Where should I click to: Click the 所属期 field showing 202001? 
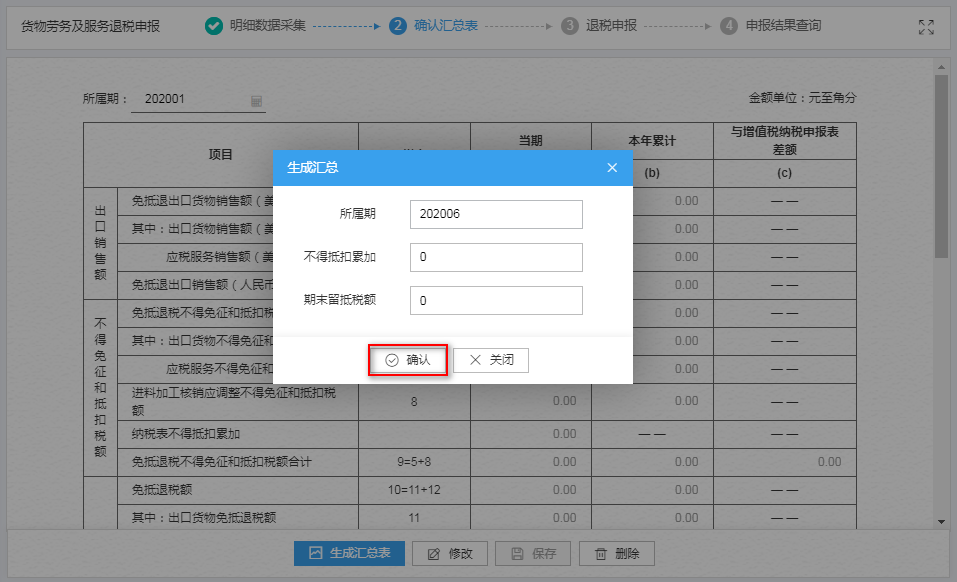pos(198,99)
